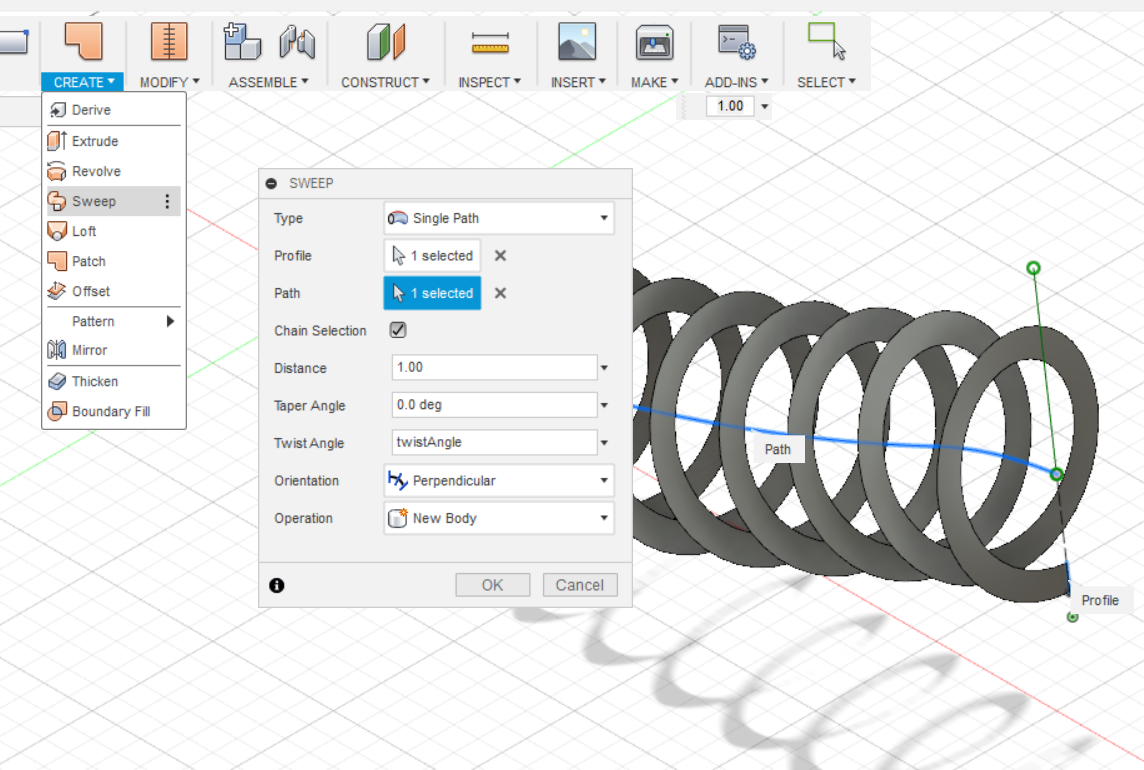The image size is (1144, 770).
Task: Open the Orientation dropdown set to Perpendicular
Action: coord(497,480)
